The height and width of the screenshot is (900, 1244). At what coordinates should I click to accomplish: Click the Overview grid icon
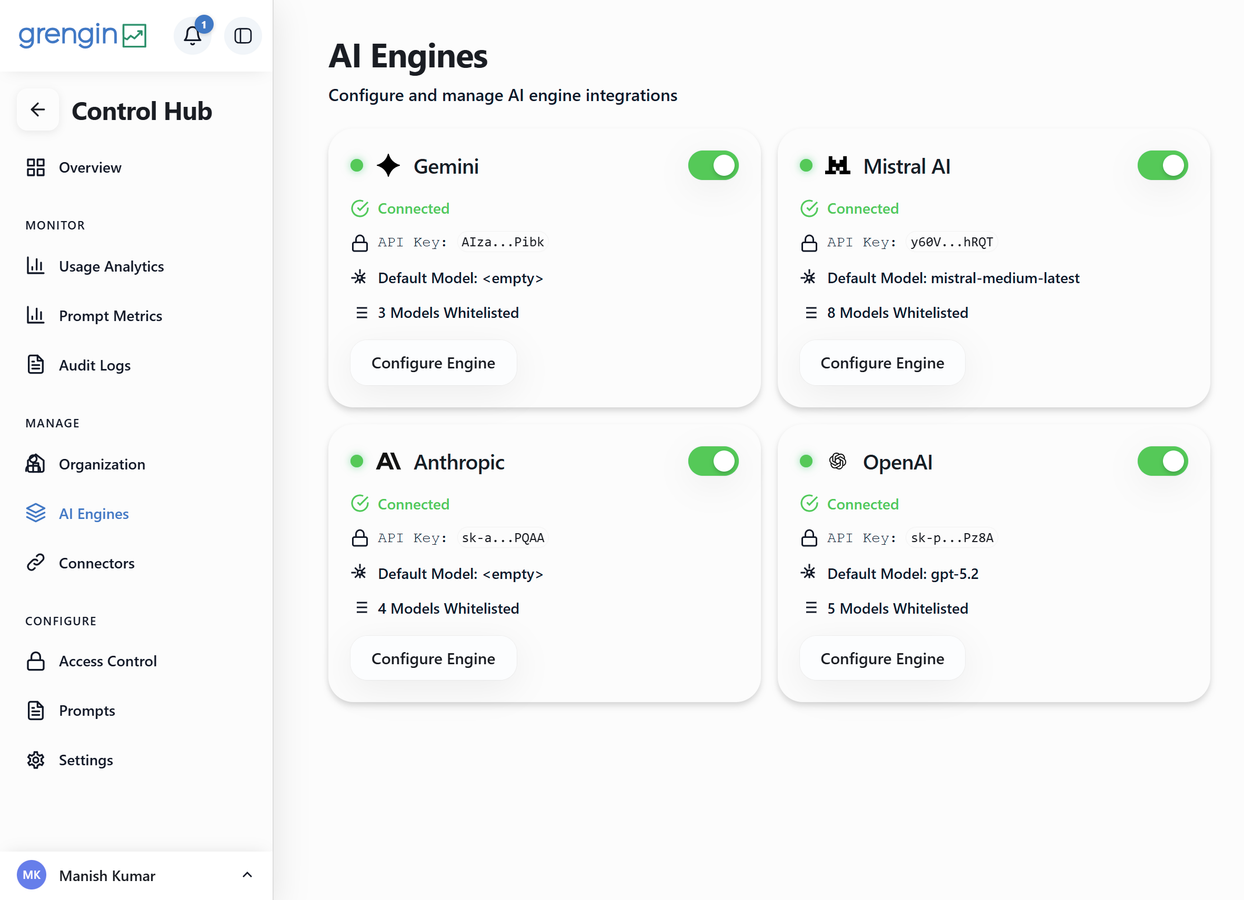pos(36,167)
